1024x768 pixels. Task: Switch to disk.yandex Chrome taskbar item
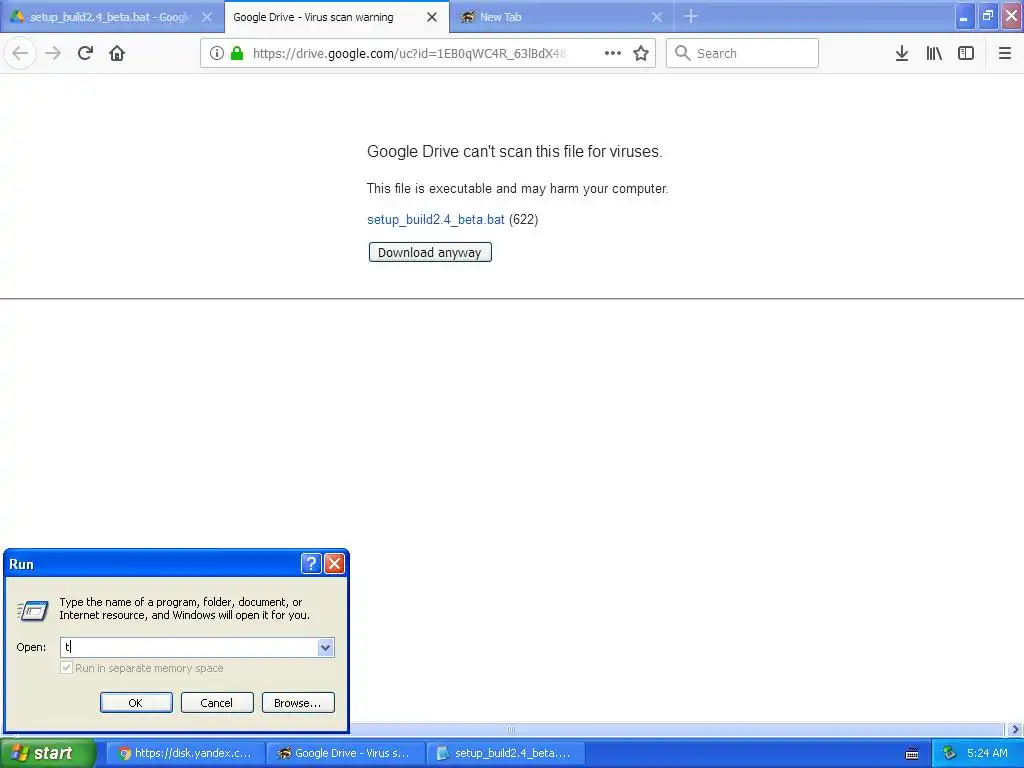[x=185, y=753]
